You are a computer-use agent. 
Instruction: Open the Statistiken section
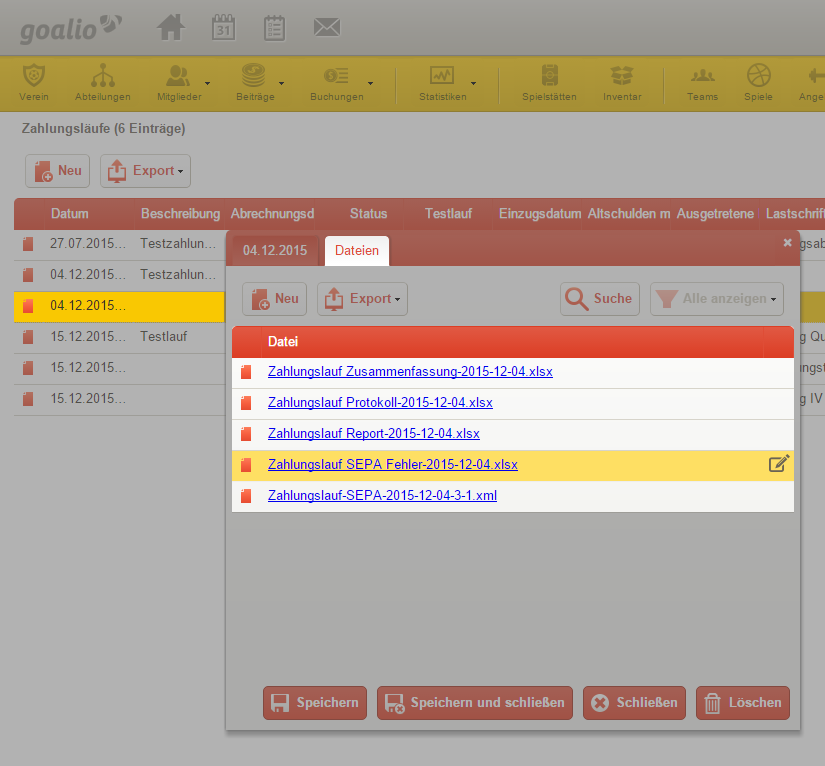coord(442,83)
